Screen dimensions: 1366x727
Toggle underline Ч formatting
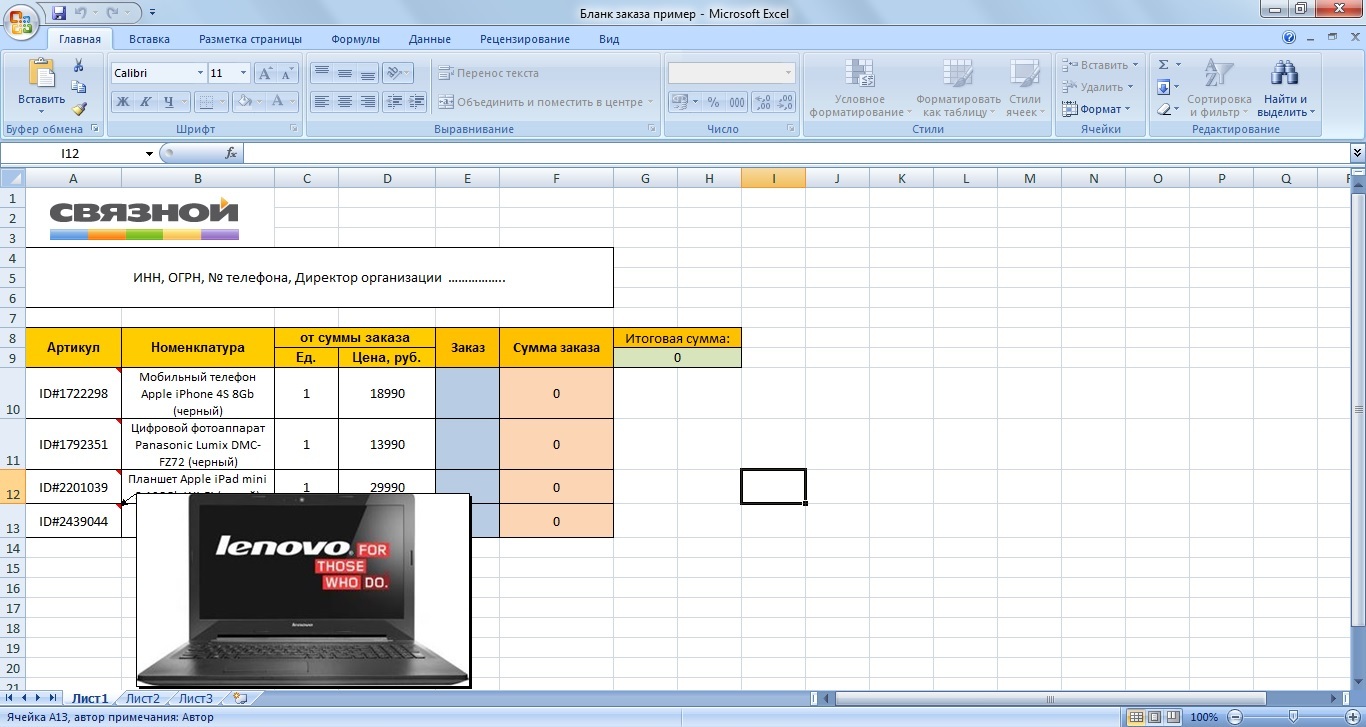pos(169,102)
